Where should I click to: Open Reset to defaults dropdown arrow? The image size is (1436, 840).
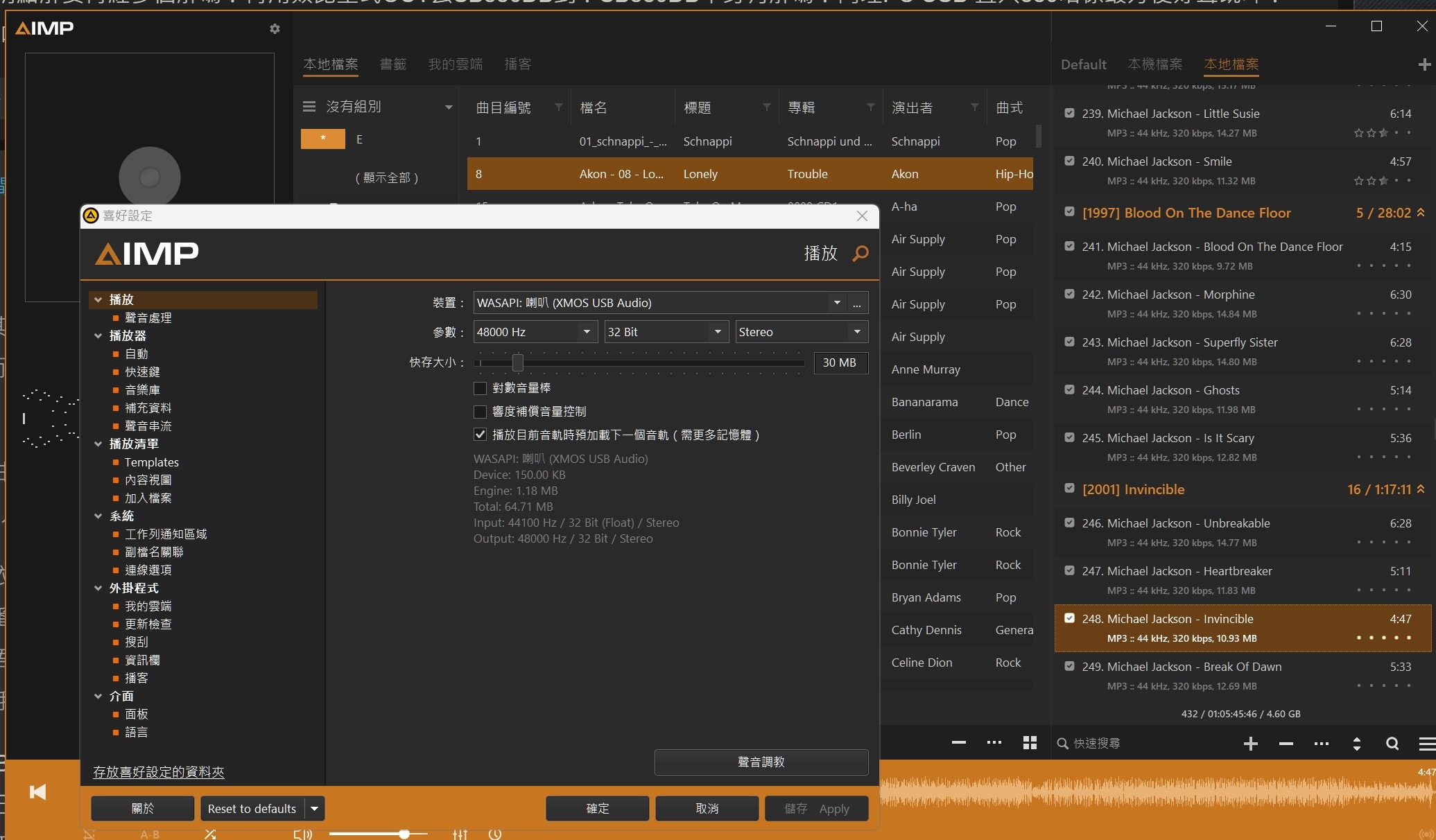click(315, 809)
